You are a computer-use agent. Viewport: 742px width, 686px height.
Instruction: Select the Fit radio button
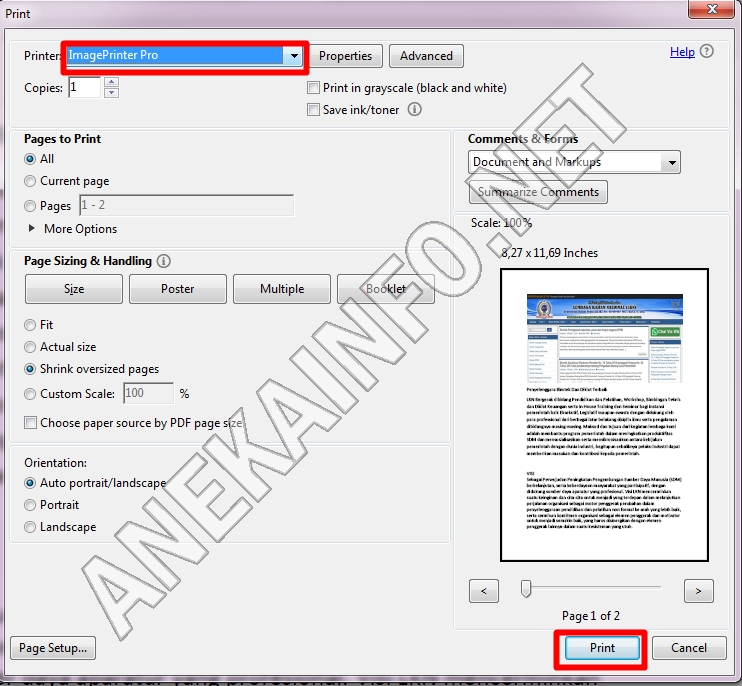coord(30,325)
